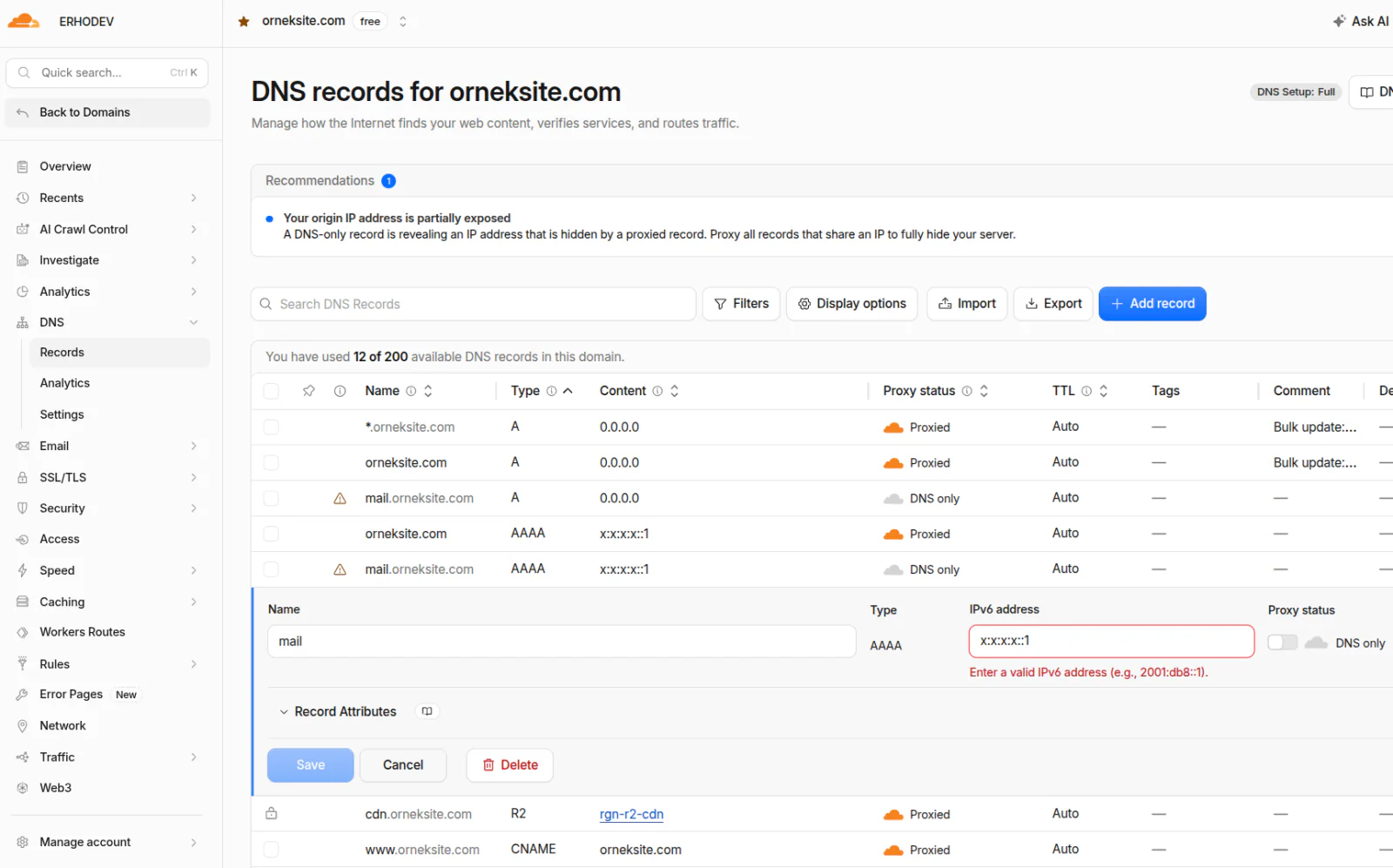Click the Record Attributes documentation book icon
1393x868 pixels.
[427, 711]
